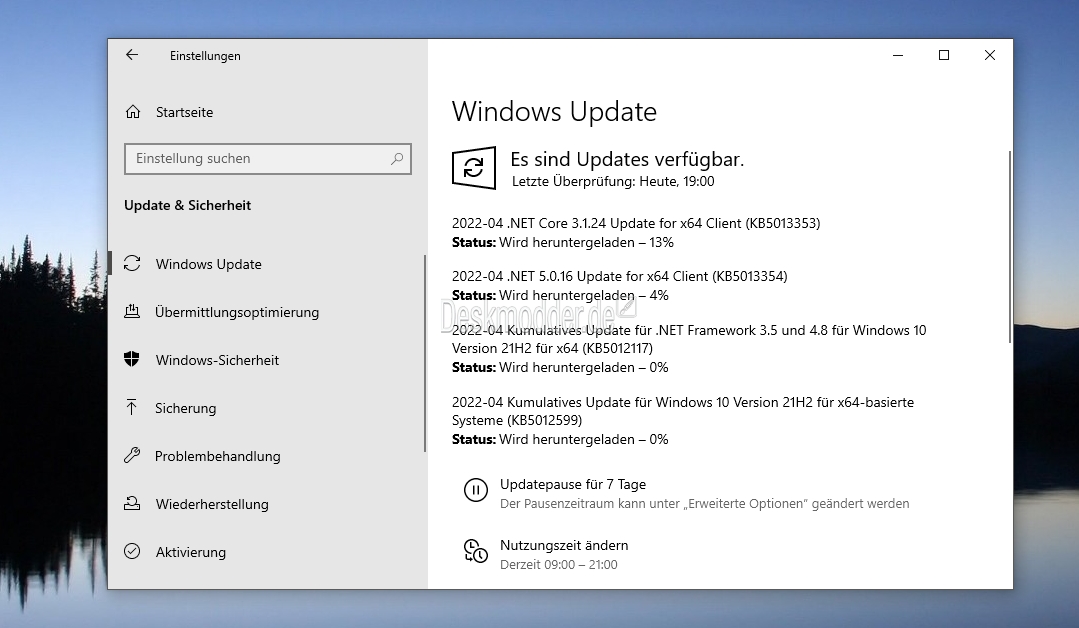
Task: Click the Aktivierung checkmark icon
Action: (x=132, y=552)
